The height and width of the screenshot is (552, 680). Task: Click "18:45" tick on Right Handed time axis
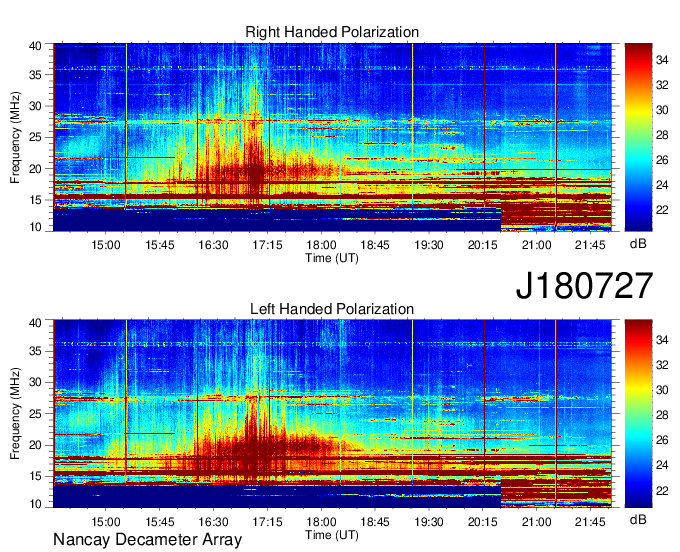[x=375, y=245]
